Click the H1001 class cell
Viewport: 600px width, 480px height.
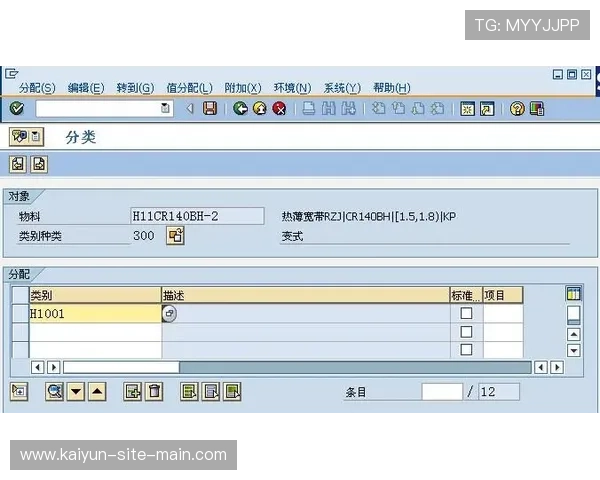click(x=95, y=314)
